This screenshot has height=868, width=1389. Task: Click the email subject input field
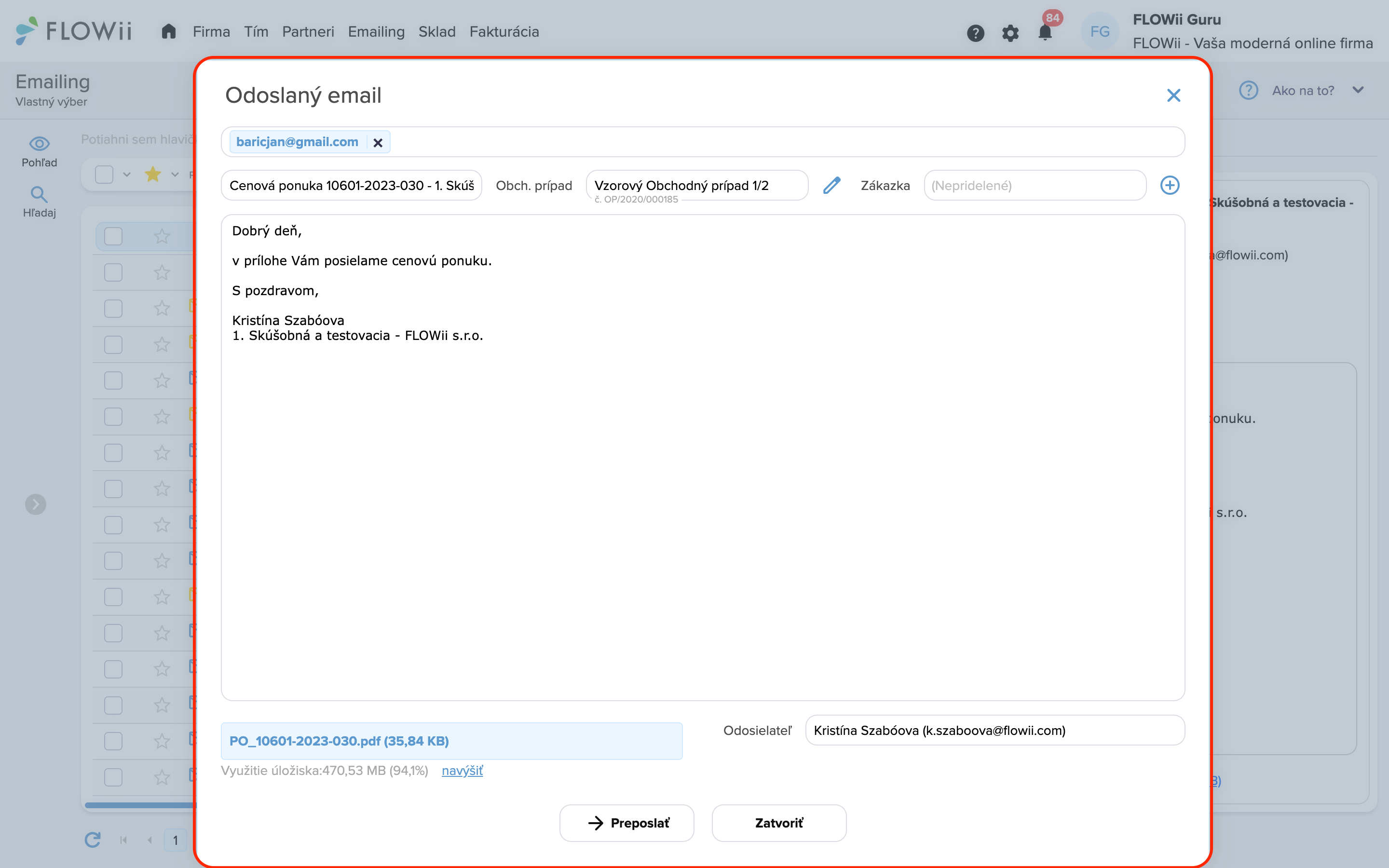tap(351, 186)
